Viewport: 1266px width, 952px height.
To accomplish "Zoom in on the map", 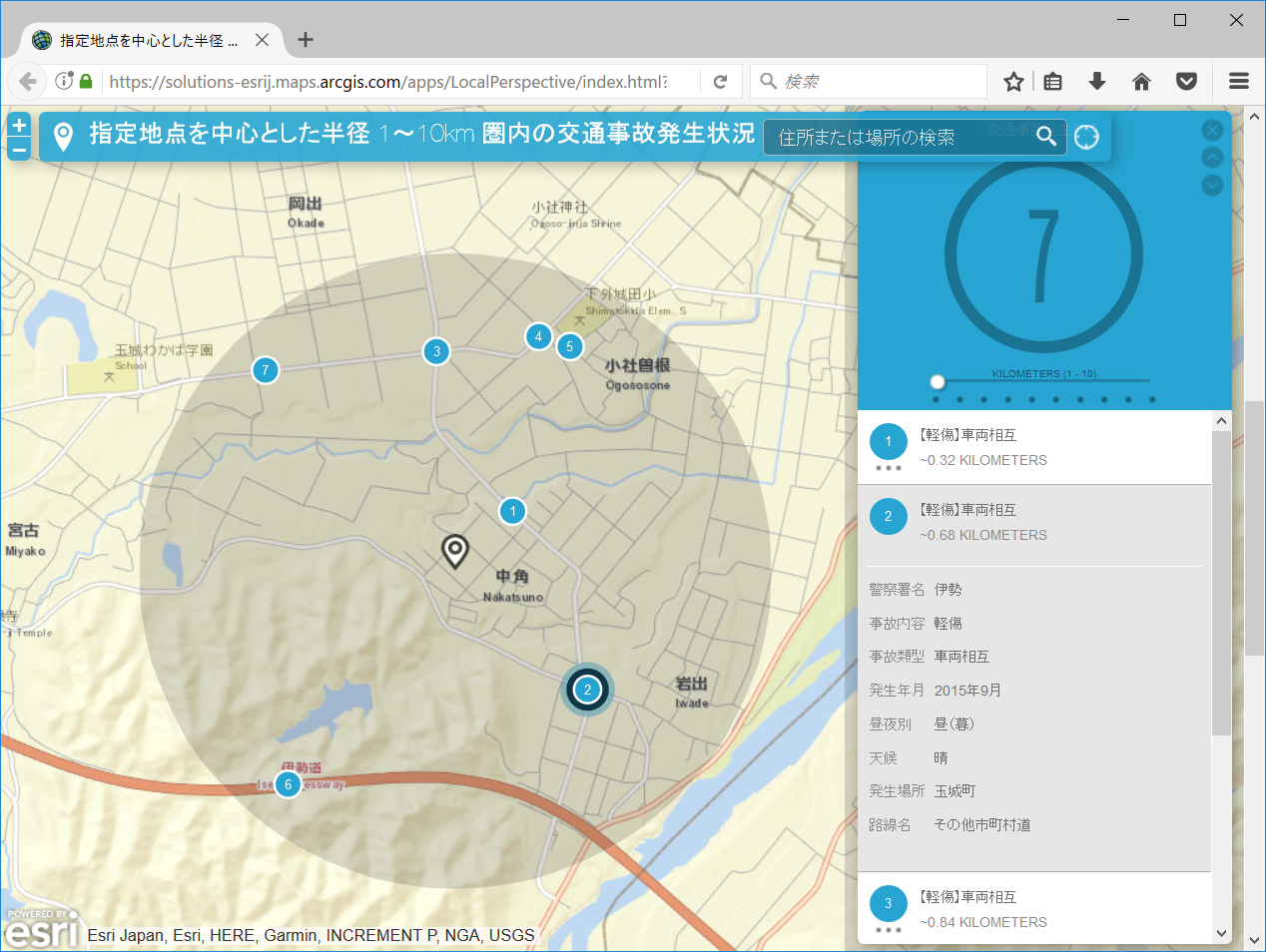I will pos(19,125).
